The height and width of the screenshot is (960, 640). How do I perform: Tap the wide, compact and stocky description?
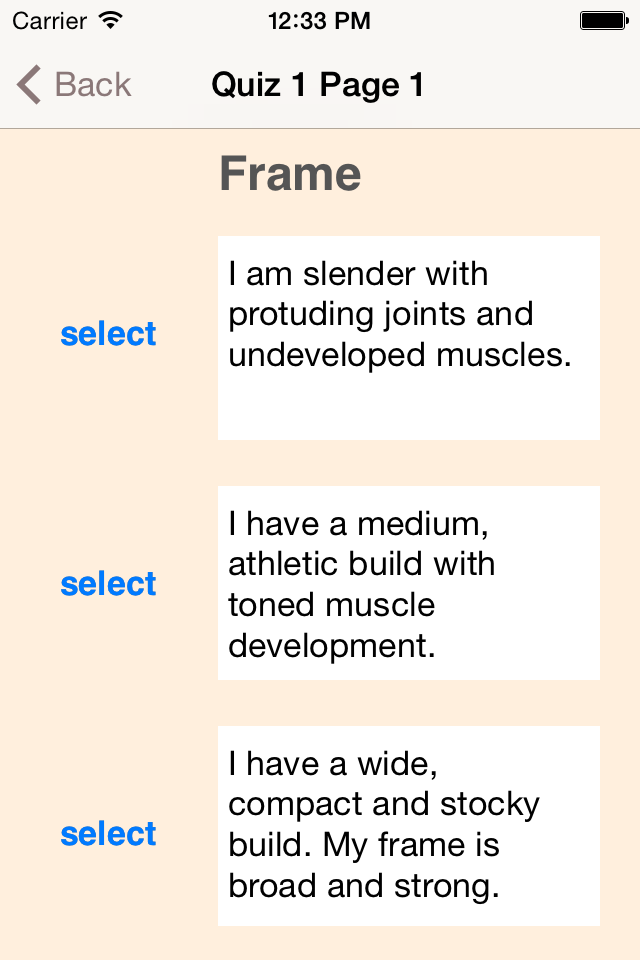pyautogui.click(x=408, y=825)
